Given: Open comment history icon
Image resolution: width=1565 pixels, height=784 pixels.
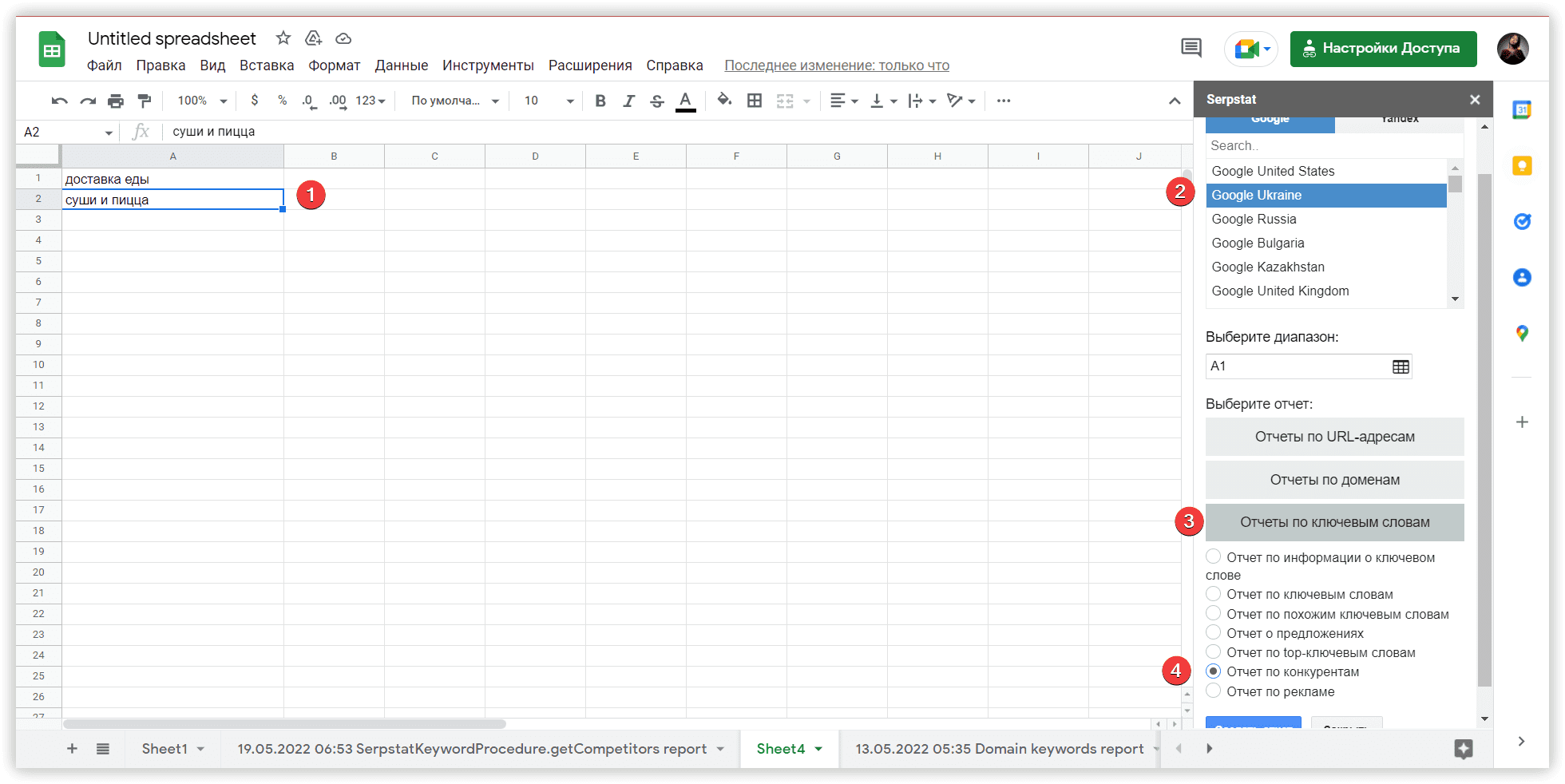Looking at the screenshot, I should point(1191,49).
